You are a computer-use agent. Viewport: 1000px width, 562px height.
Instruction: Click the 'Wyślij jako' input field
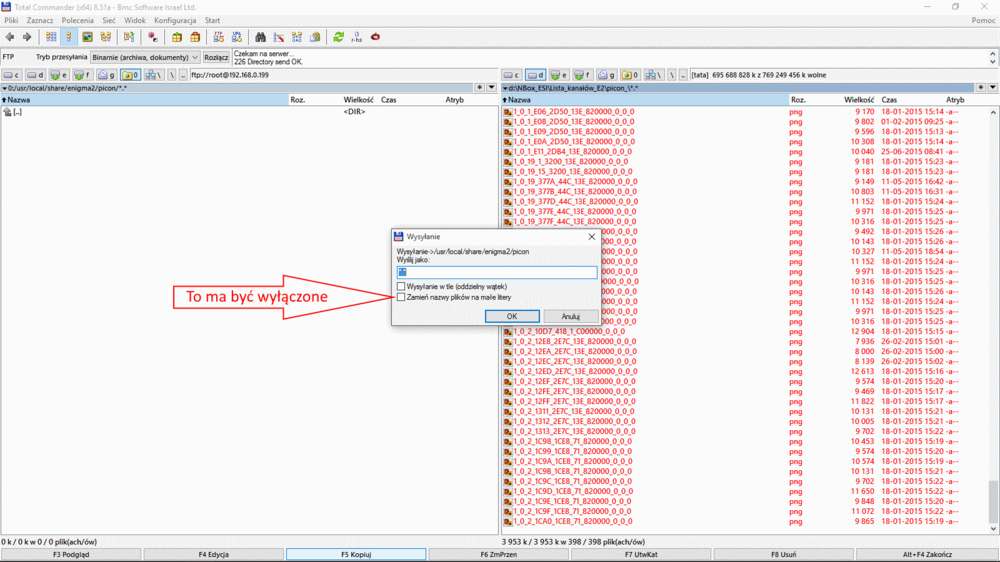coord(497,272)
